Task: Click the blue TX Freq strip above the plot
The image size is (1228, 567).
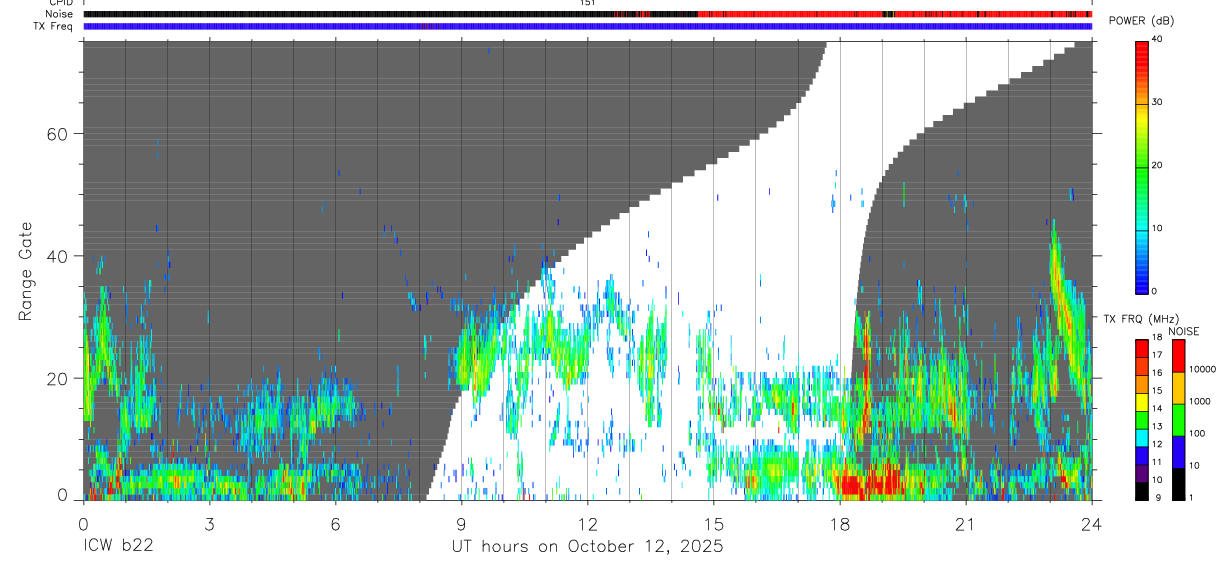Action: click(x=587, y=26)
